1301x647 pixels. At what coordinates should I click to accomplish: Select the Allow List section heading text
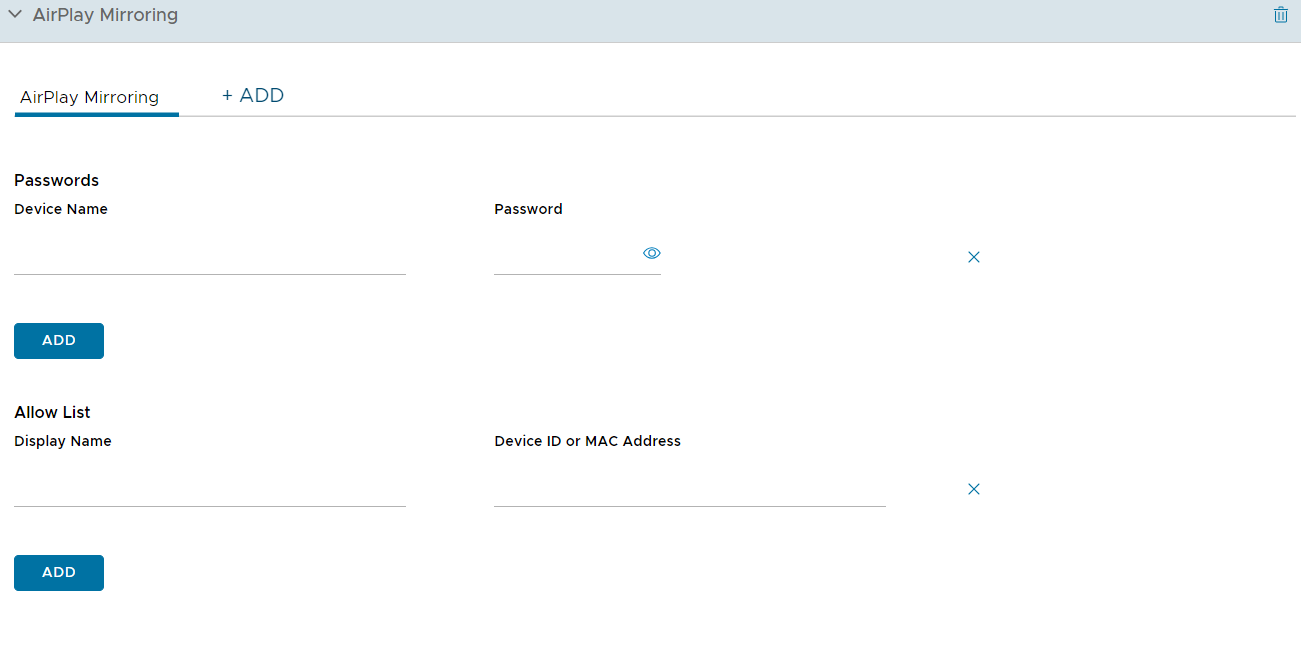52,413
